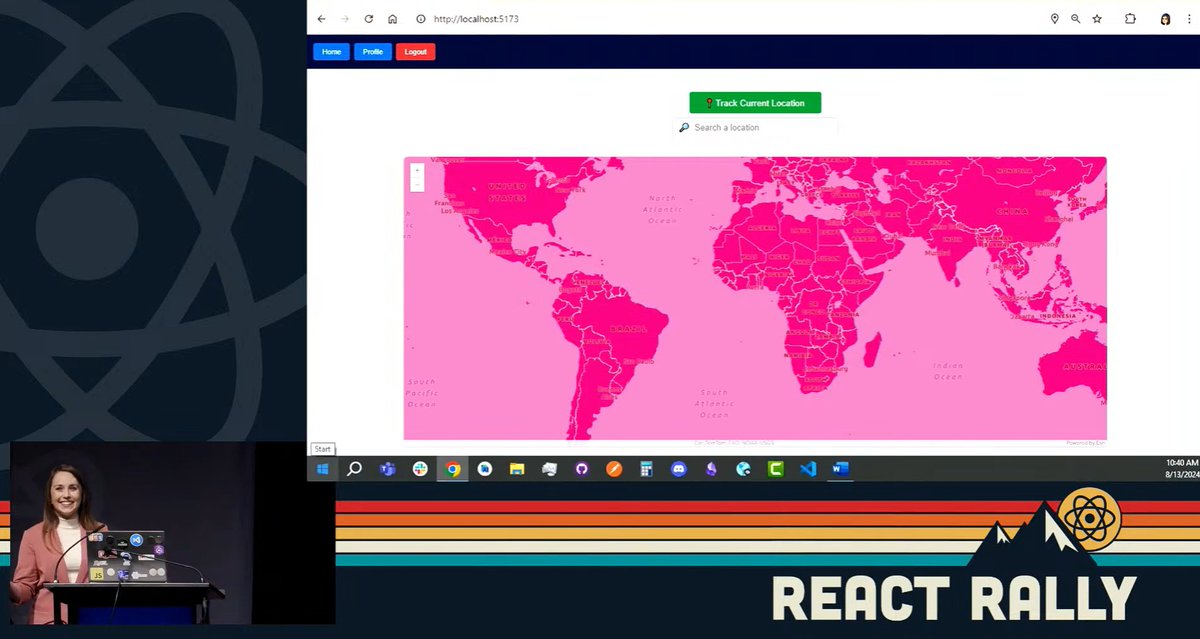
Task: Go to the Home page button
Action: coord(331,52)
